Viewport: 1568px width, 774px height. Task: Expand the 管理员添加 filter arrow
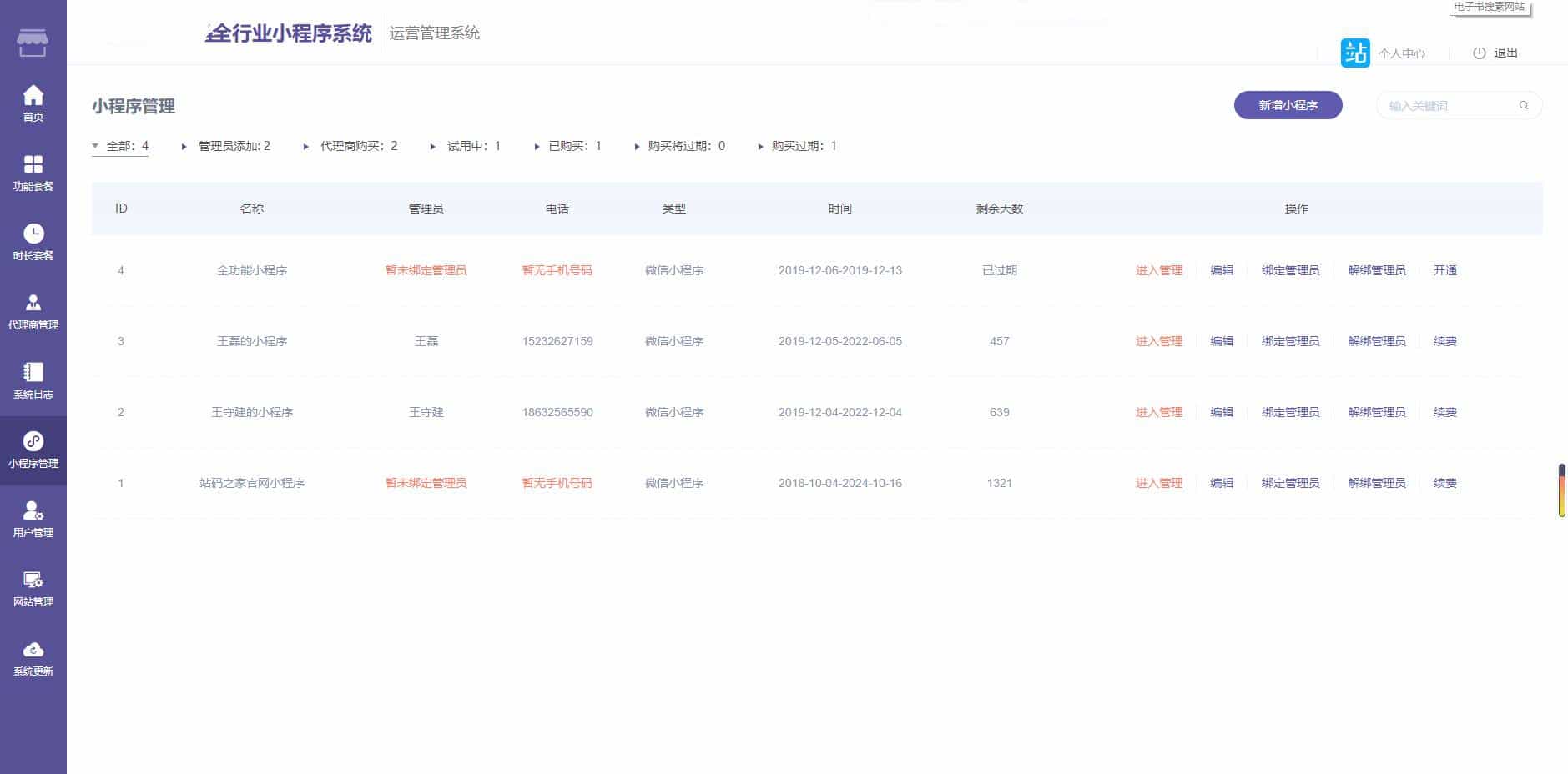pos(183,146)
